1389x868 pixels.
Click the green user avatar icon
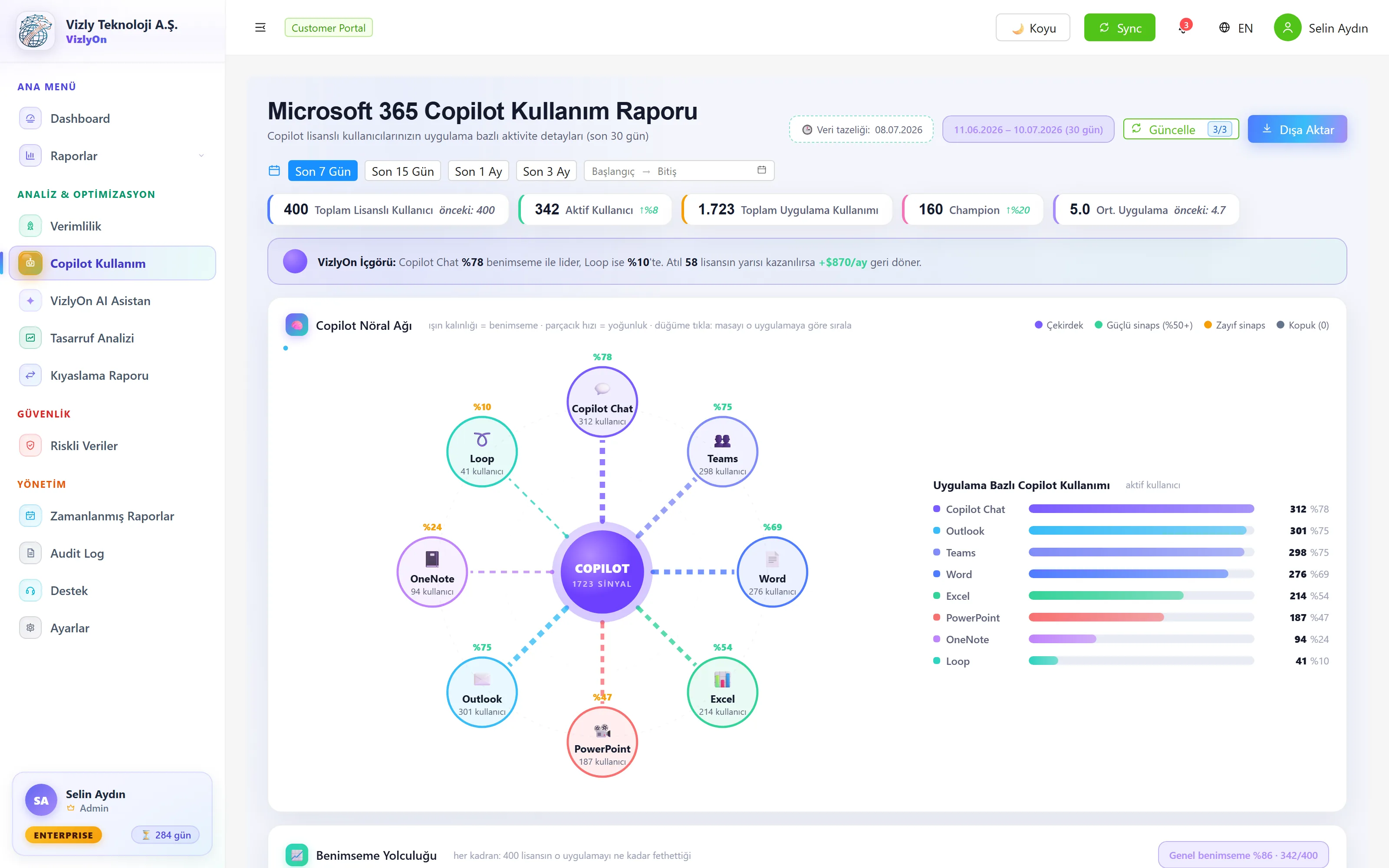pyautogui.click(x=1287, y=27)
